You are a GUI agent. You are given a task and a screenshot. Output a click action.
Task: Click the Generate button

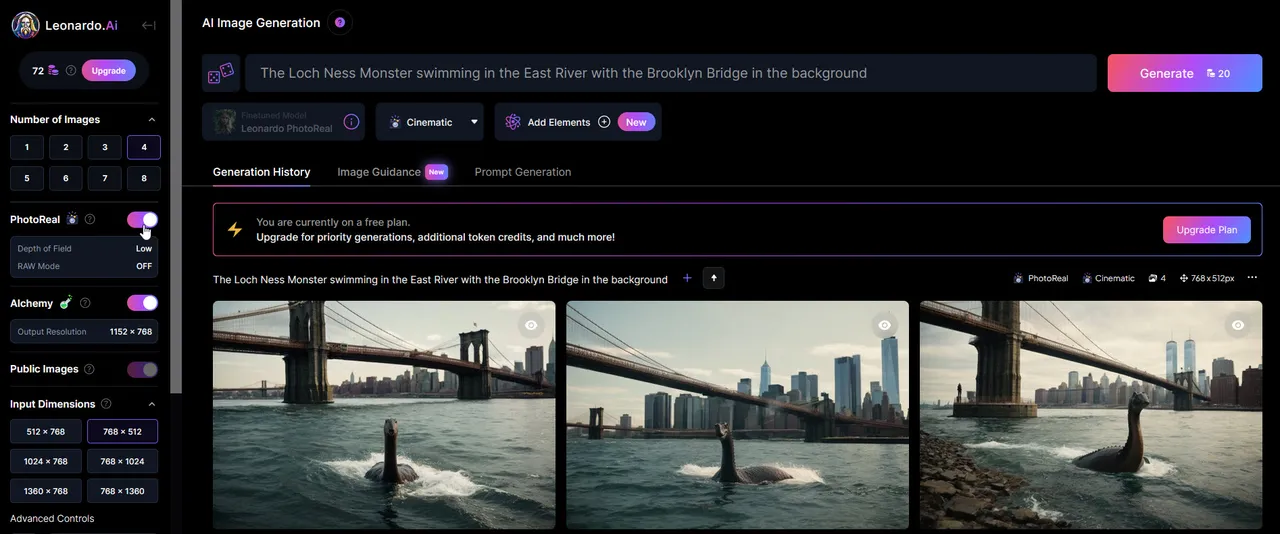1185,73
